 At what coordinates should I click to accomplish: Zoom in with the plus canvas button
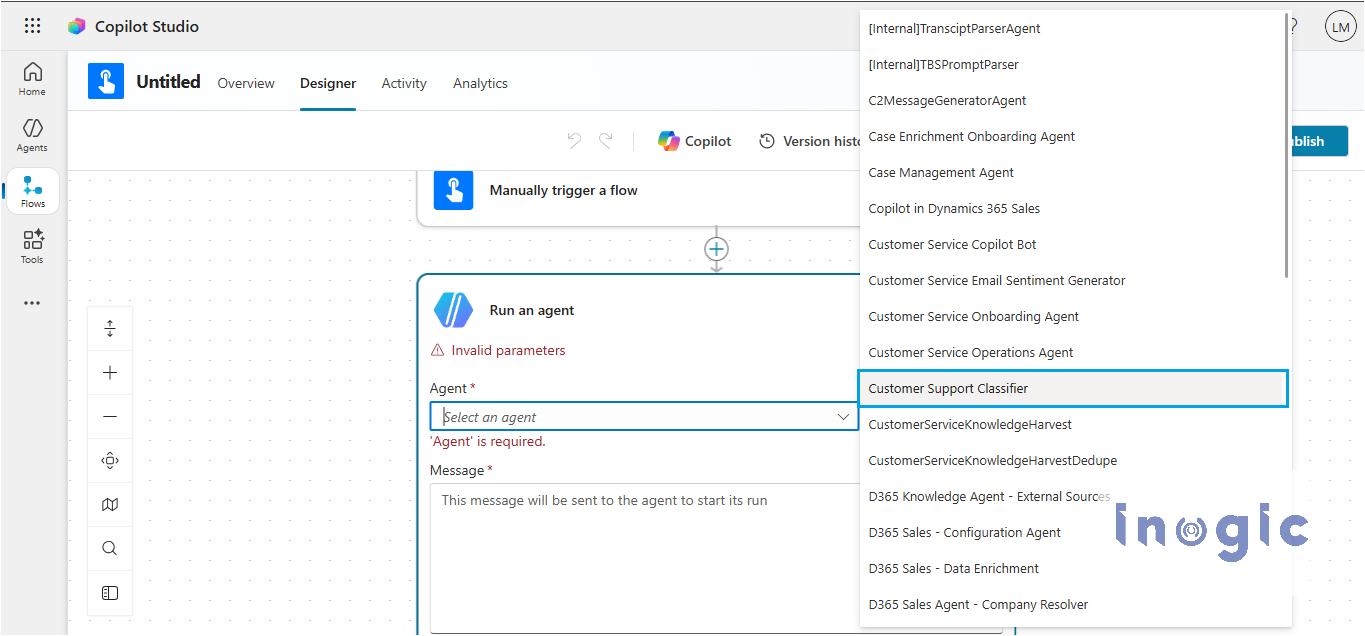[110, 373]
